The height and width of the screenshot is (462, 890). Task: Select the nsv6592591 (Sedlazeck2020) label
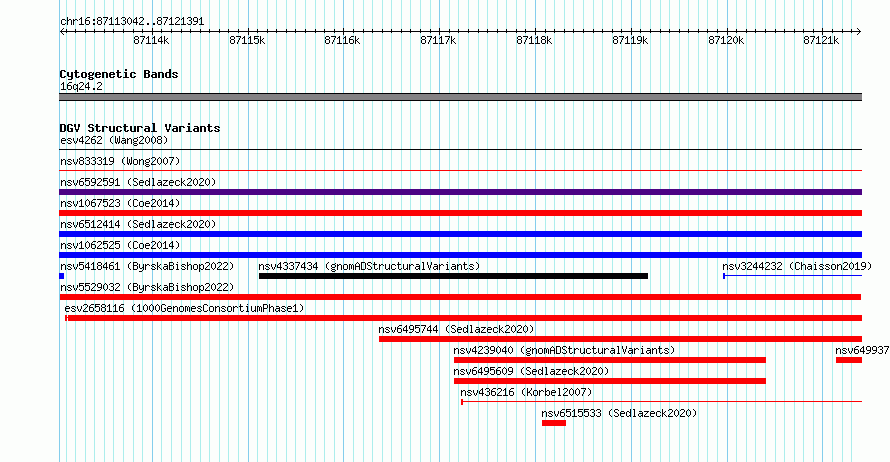click(138, 182)
